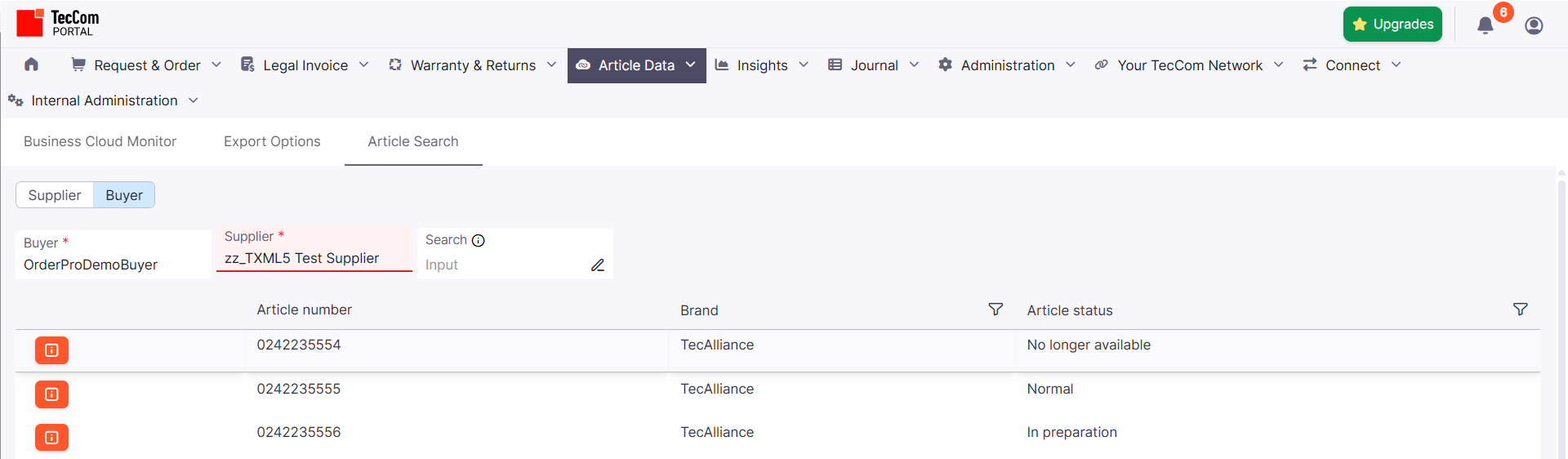Click the Search input field

point(502,265)
